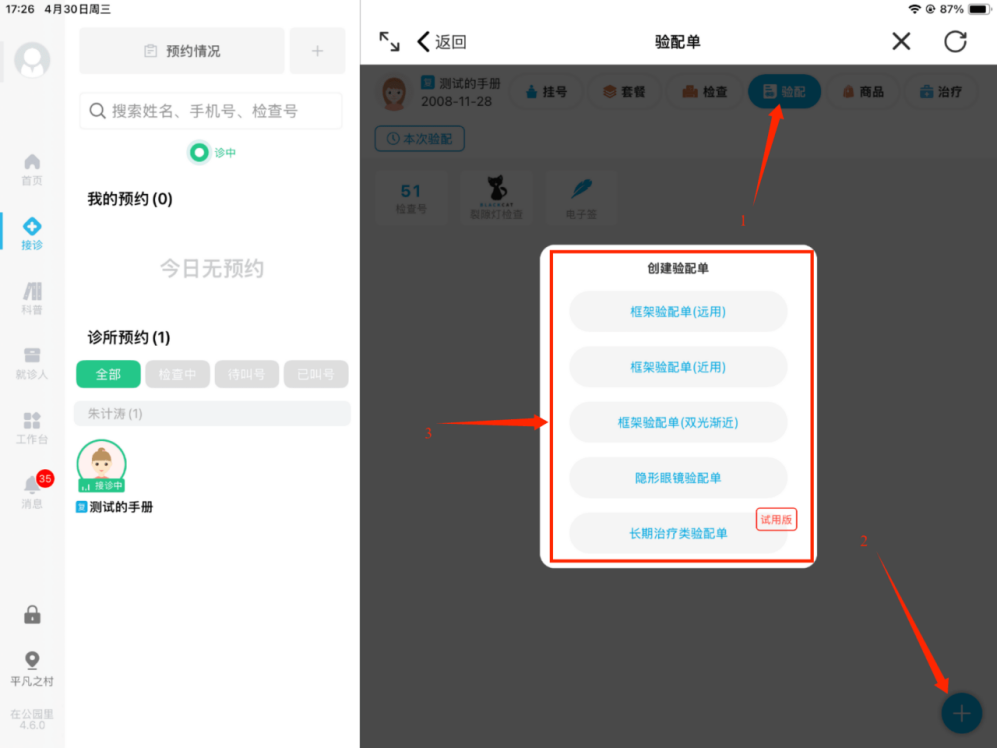Select the 检查中 filter
Viewport: 997px width, 748px height.
tap(177, 374)
